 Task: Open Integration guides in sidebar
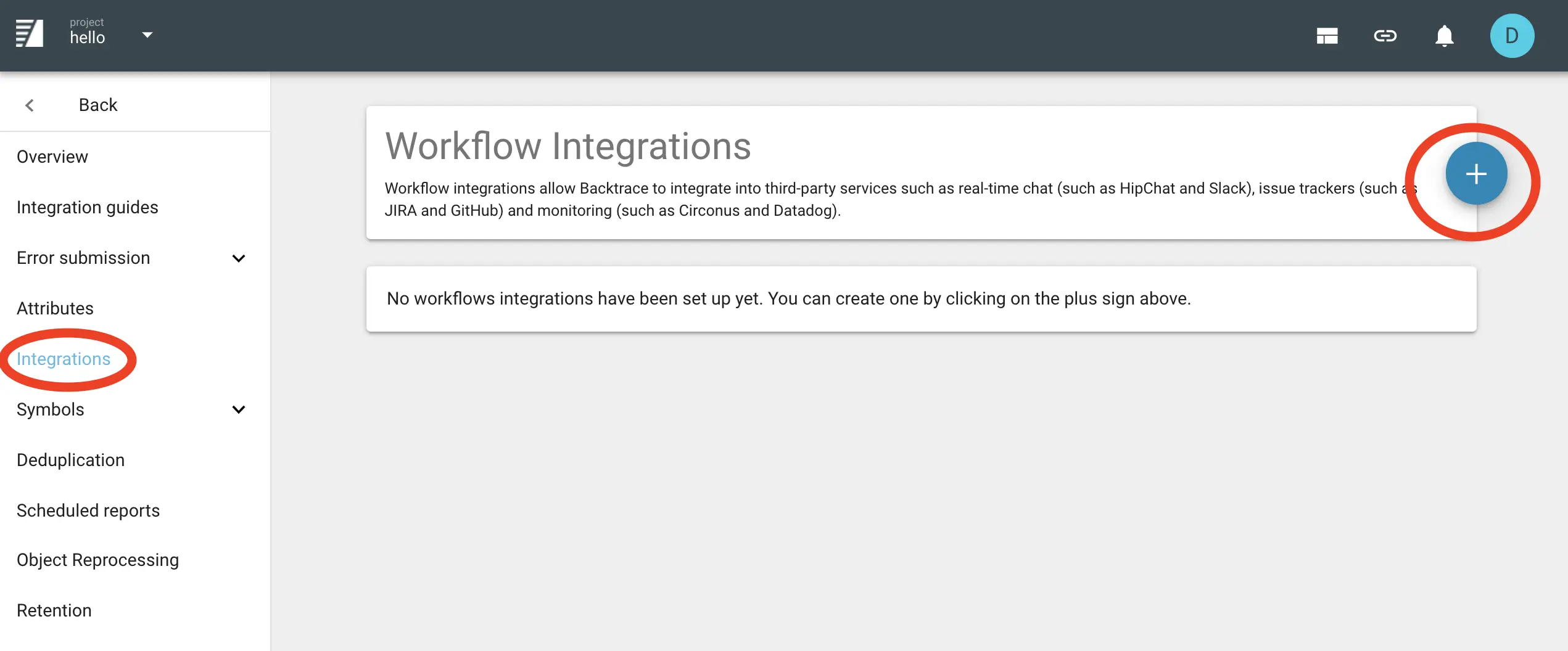[88, 208]
